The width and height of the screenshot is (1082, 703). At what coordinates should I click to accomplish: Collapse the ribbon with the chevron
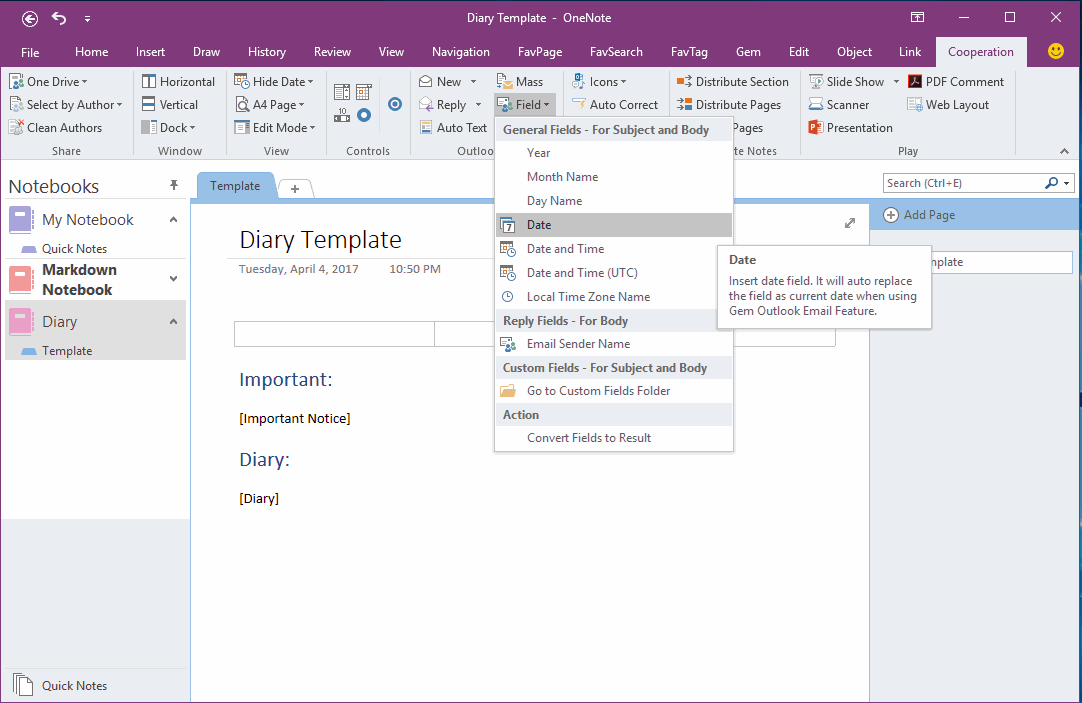1064,151
